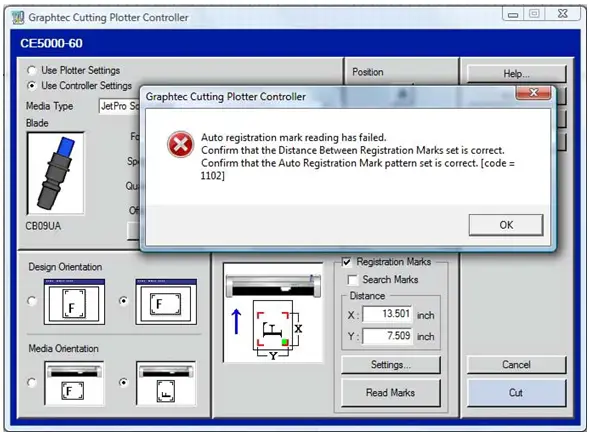Click the CB09UA blade image

coord(56,173)
